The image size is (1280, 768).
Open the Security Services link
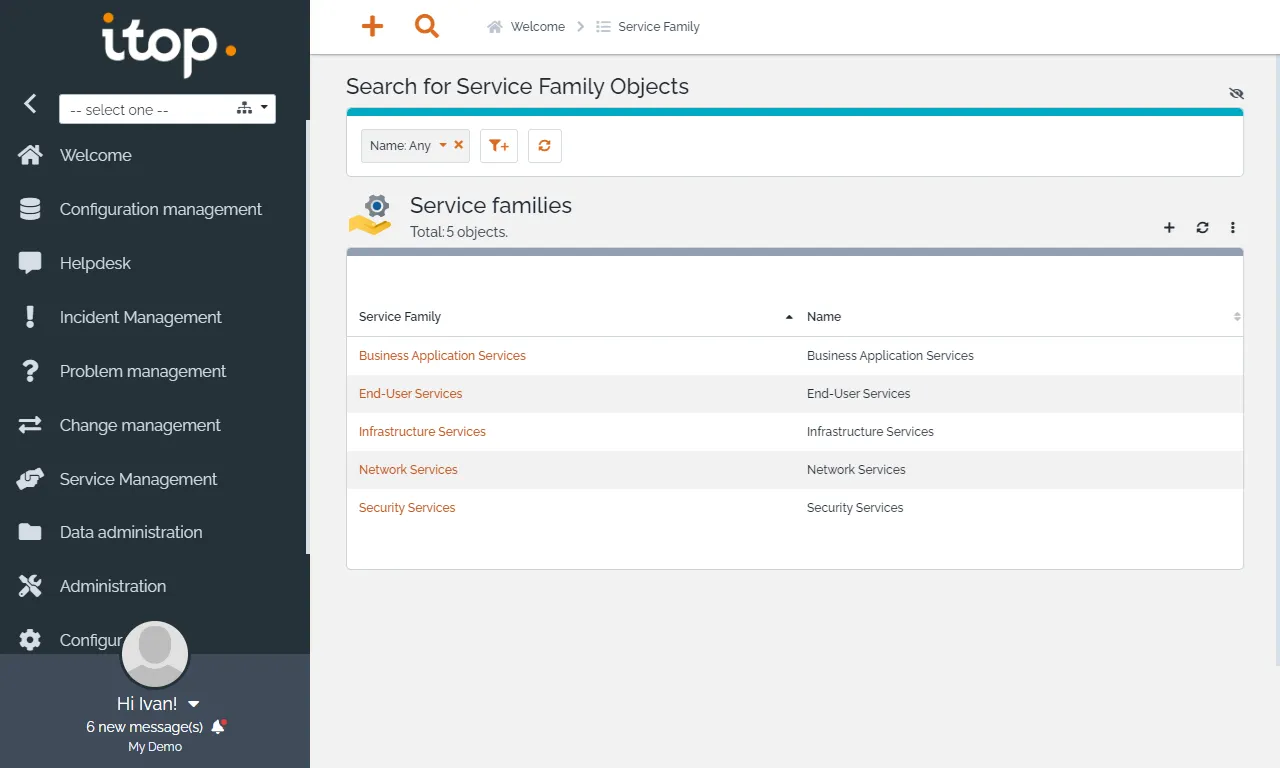pos(407,507)
